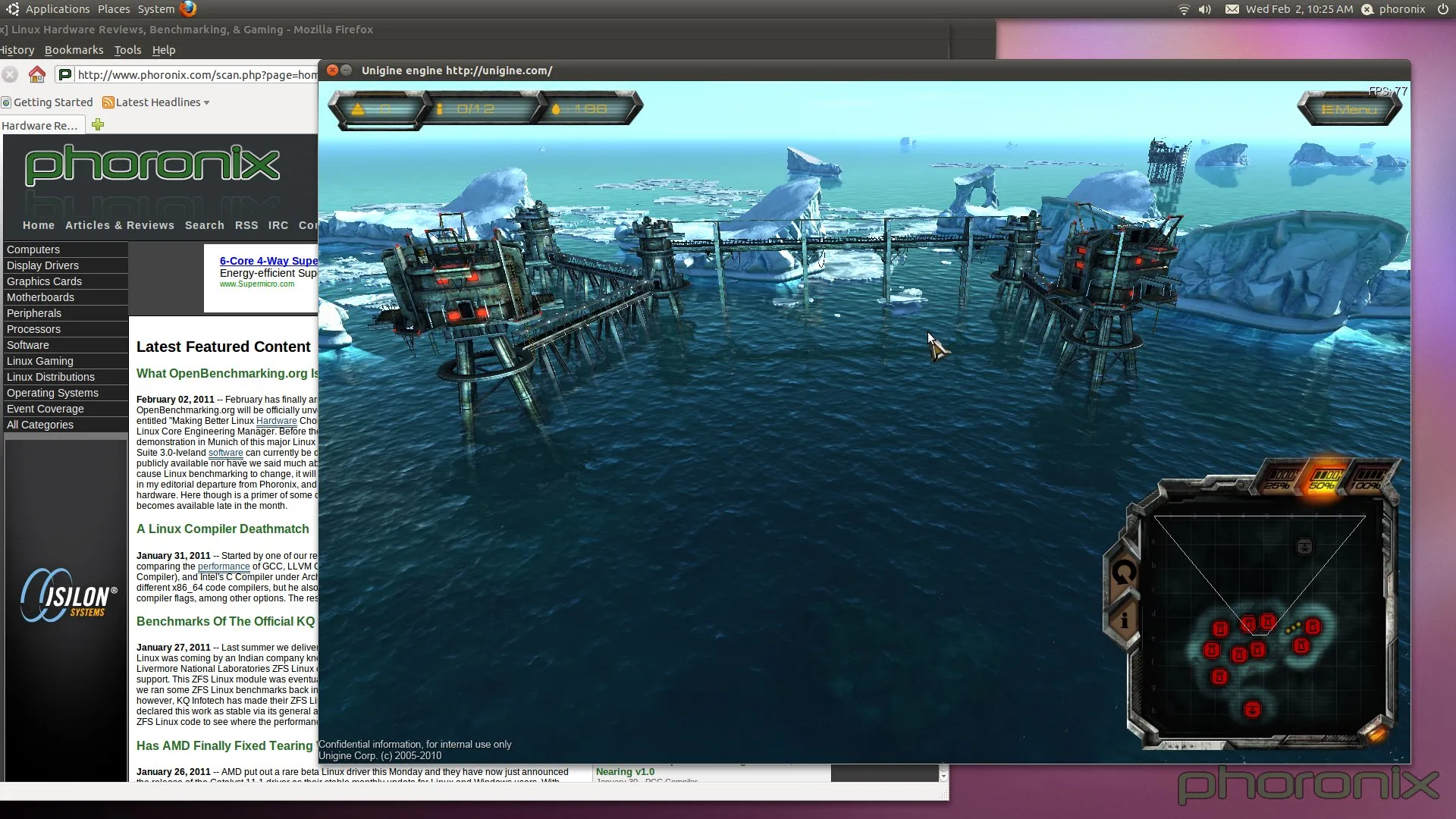This screenshot has width=1456, height=819.
Task: Click the gray unit marker on minimap
Action: point(1304,547)
